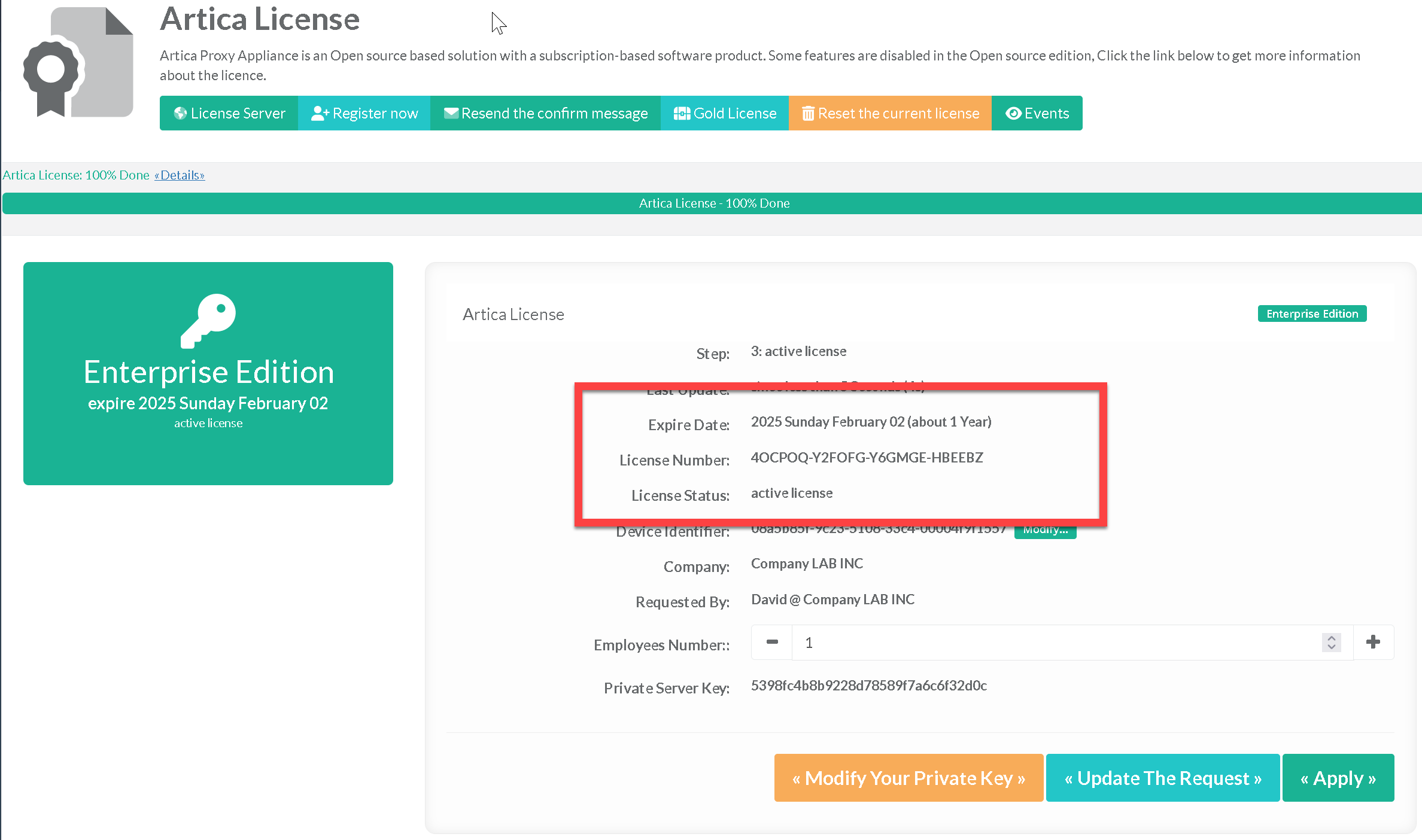Open the «Details» link
Viewport: 1422px width, 840px height.
180,175
